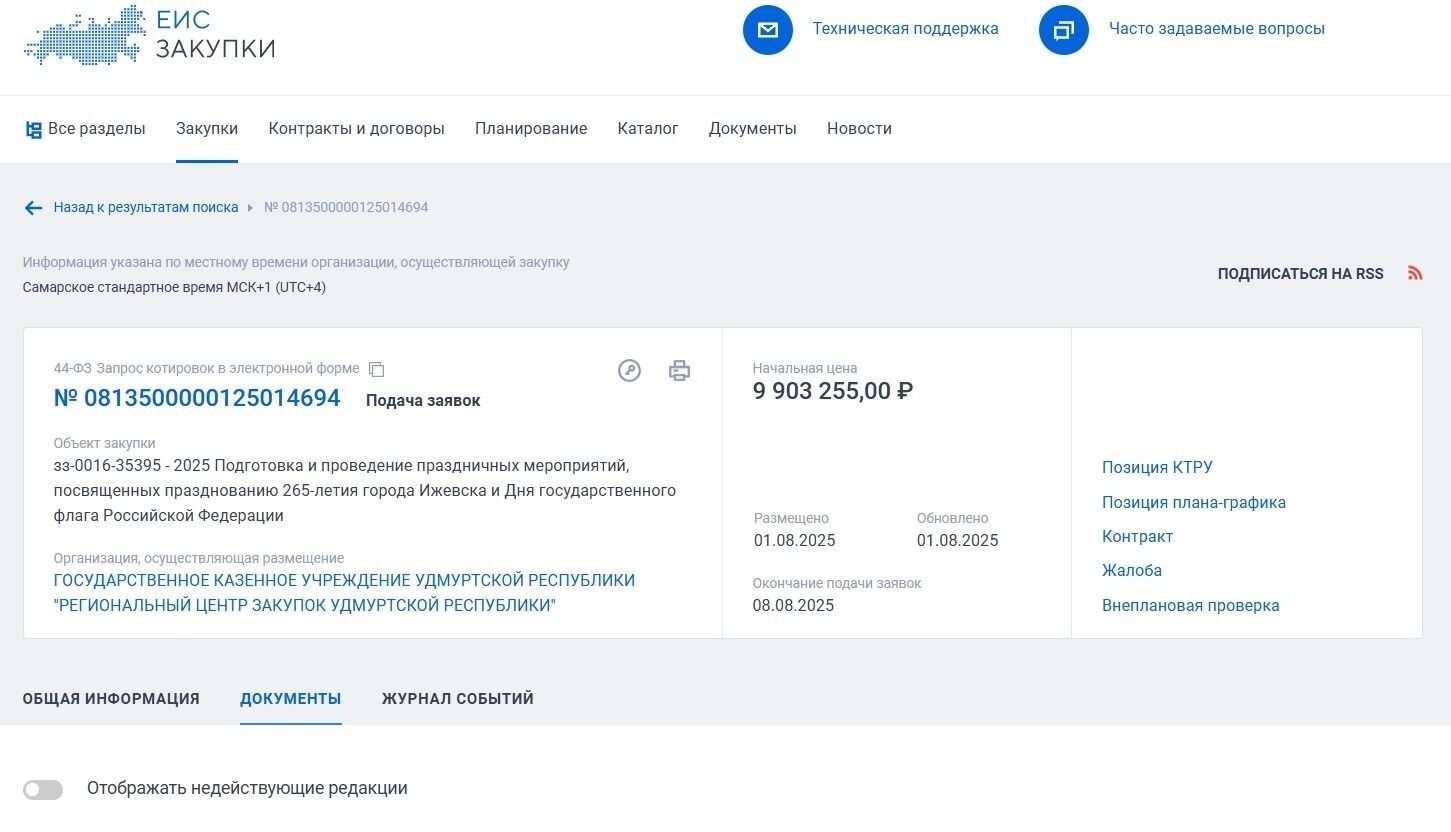
Task: Click the Позиция КТРУ link
Action: point(1156,468)
